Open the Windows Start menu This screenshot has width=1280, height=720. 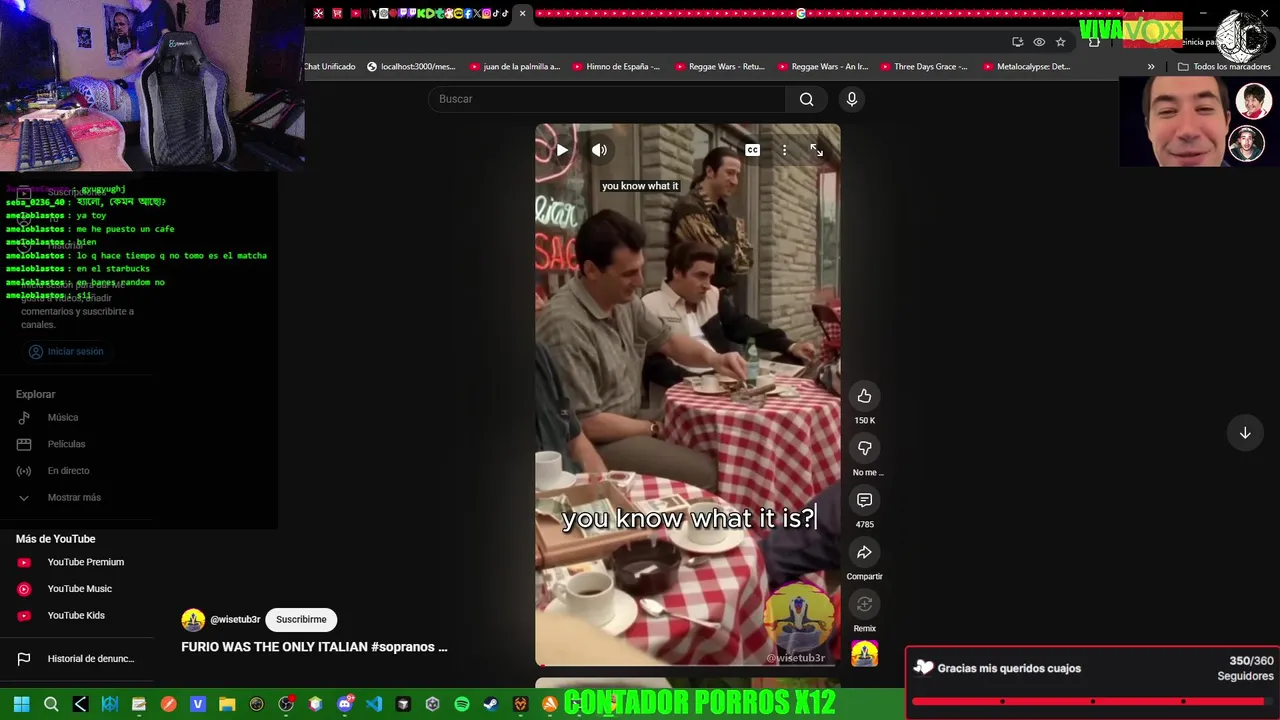[21, 704]
